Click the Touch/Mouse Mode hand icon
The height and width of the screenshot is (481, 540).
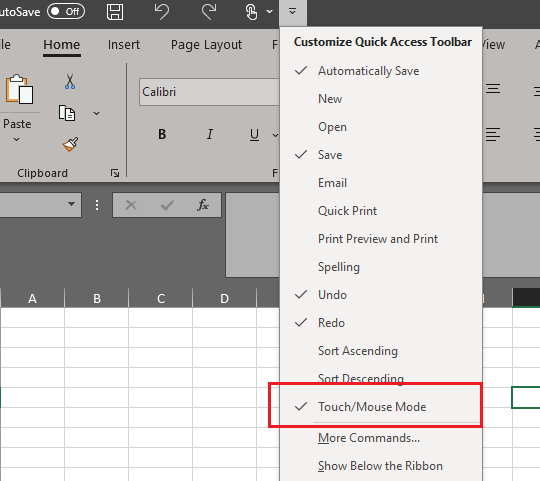click(251, 12)
